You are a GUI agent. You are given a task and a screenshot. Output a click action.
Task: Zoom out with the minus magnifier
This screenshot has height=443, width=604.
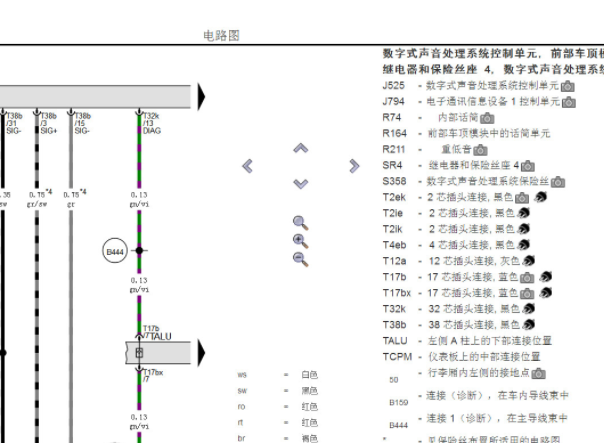pos(300,259)
